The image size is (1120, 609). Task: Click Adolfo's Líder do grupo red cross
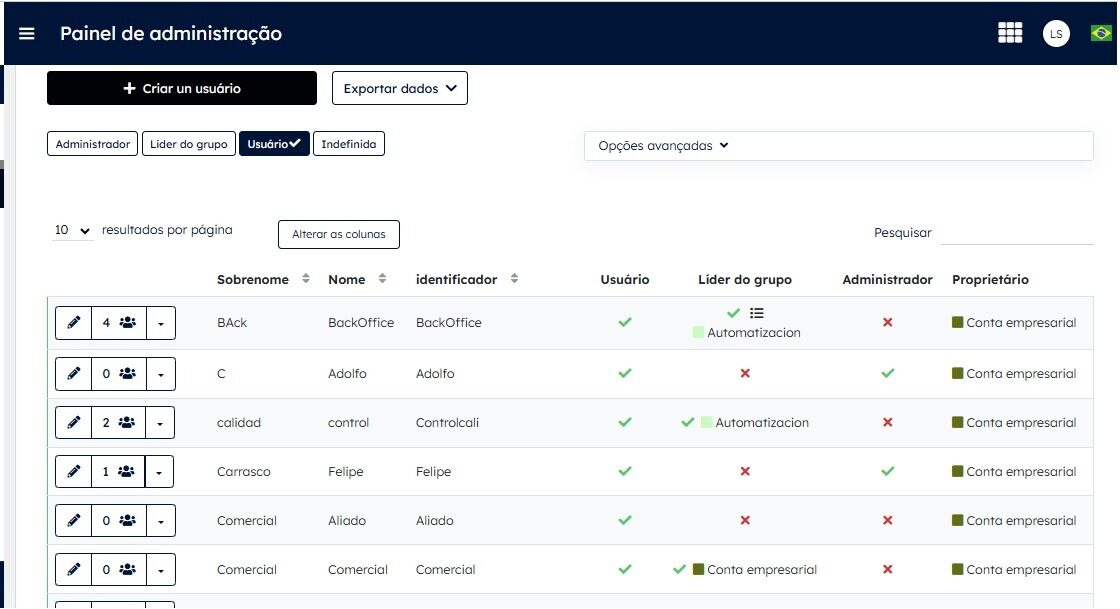[745, 373]
